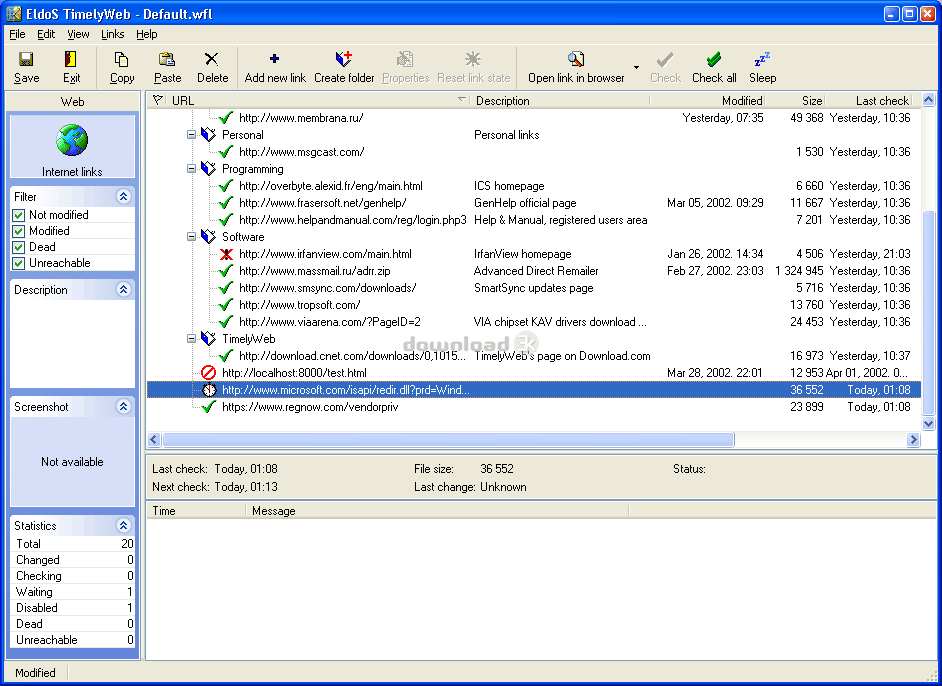This screenshot has width=942, height=686.
Task: Click the scroll left arrow of link list
Action: [x=154, y=440]
